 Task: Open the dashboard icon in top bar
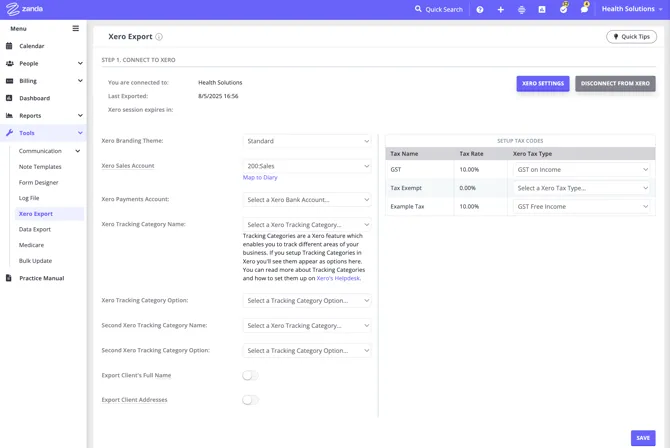pos(542,9)
